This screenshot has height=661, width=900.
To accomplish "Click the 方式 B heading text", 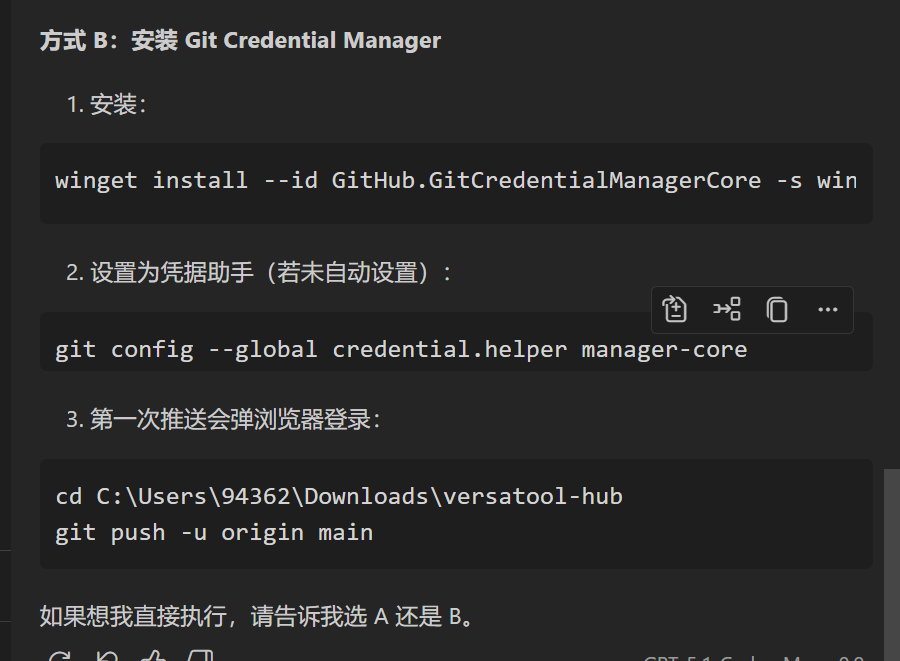I will (x=238, y=40).
